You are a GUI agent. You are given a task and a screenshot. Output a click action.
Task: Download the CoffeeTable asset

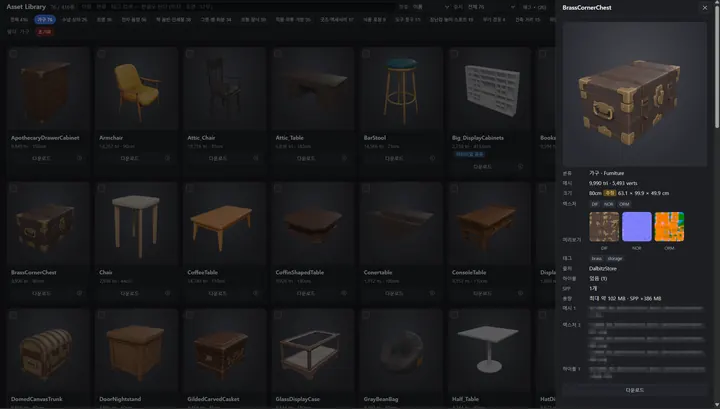[217, 293]
